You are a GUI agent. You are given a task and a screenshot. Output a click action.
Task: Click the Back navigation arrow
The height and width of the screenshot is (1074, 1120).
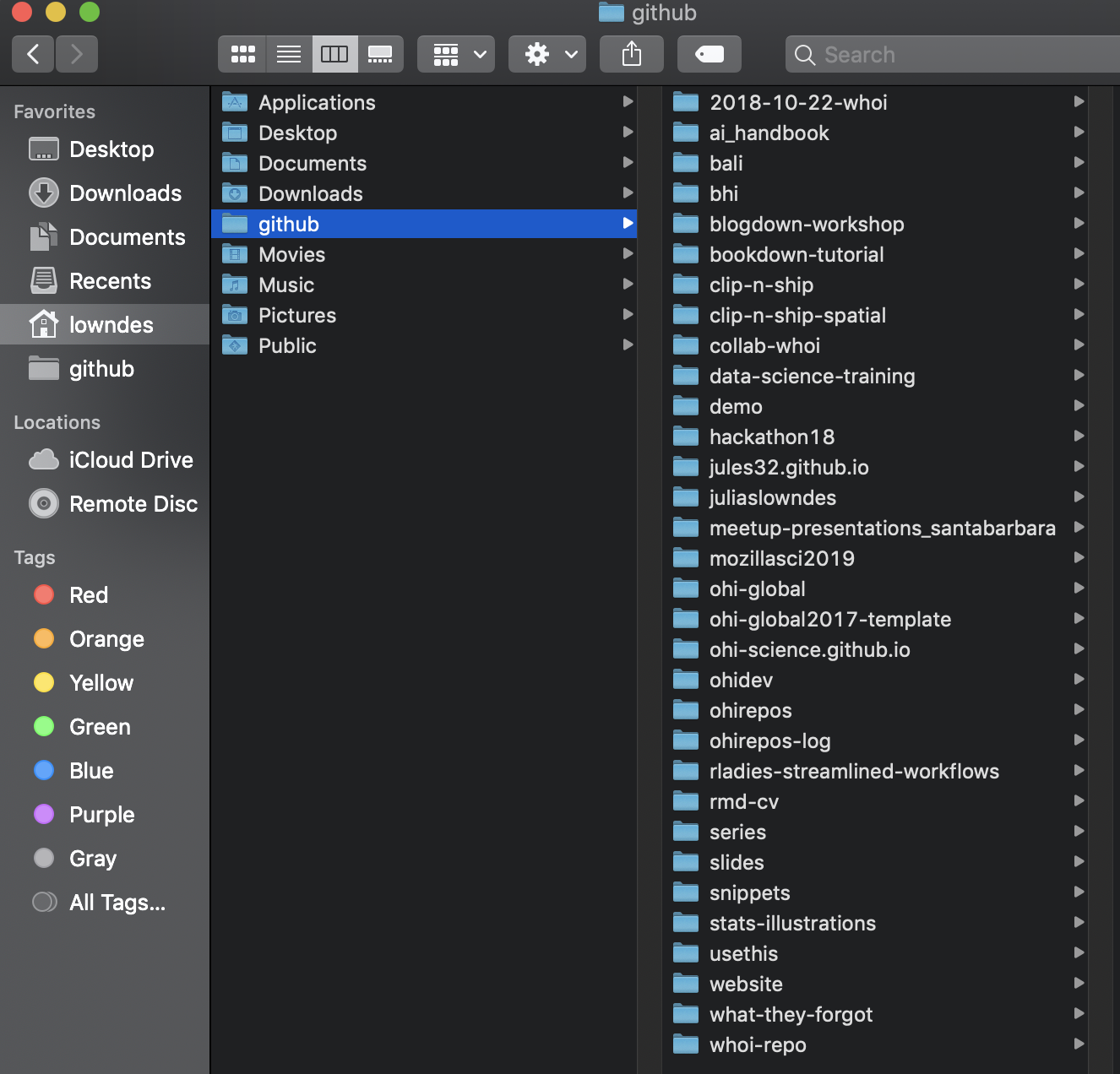(x=33, y=55)
